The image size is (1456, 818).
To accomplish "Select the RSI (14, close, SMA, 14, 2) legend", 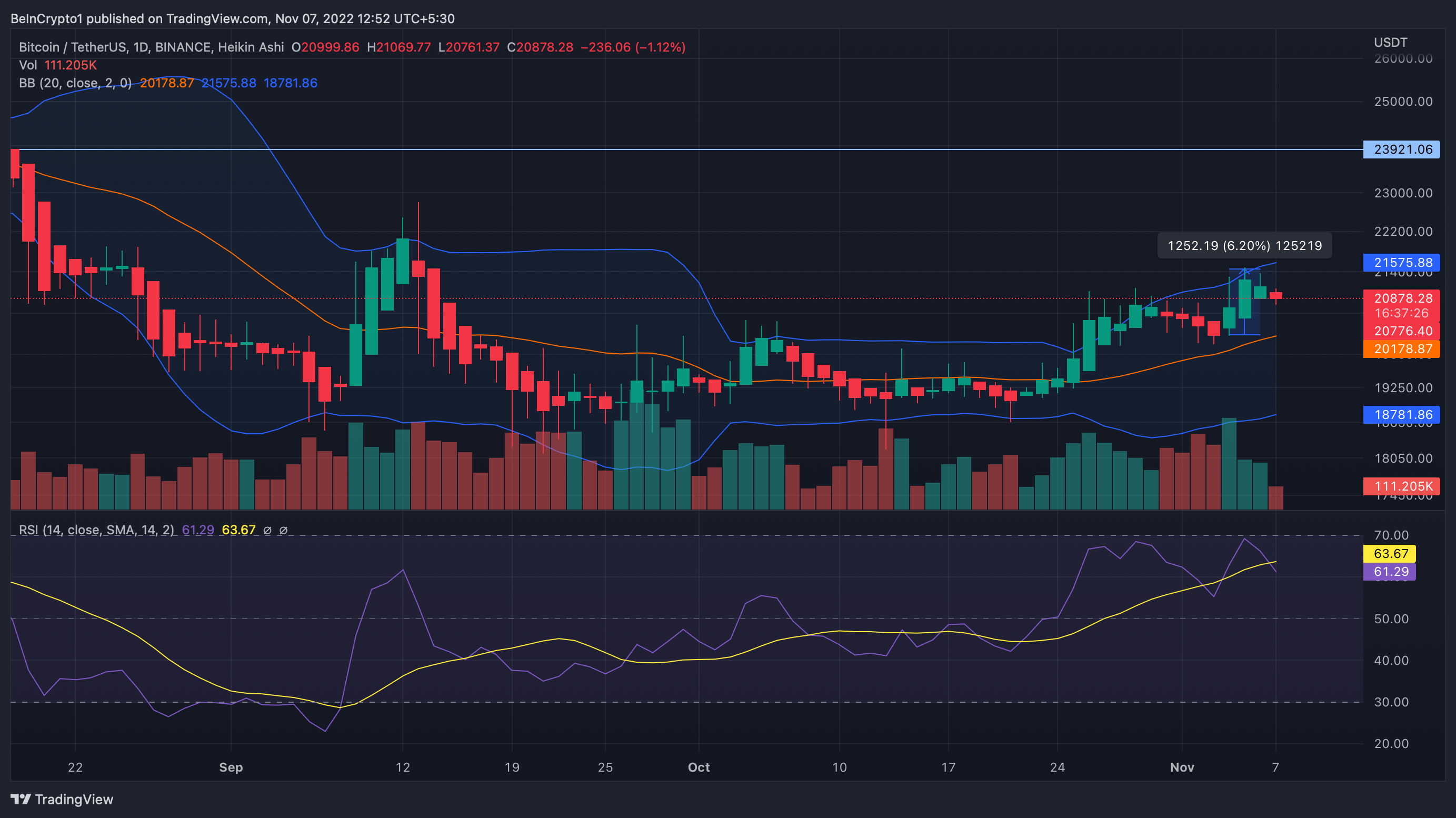I will pyautogui.click(x=96, y=530).
